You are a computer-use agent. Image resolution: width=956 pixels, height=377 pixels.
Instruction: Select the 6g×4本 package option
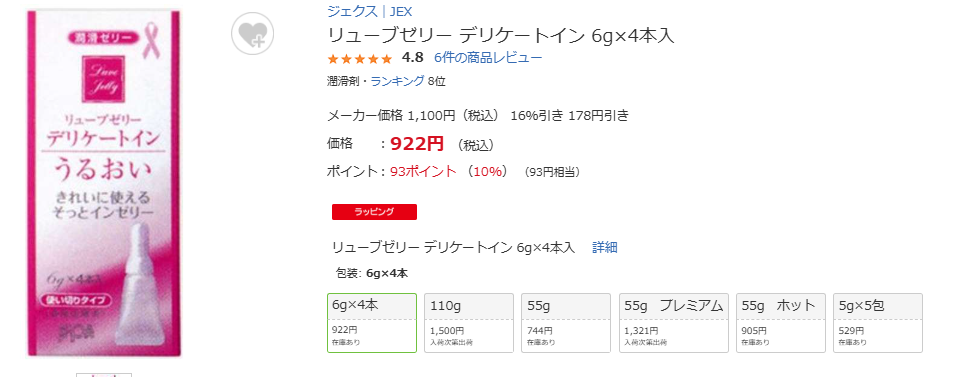point(372,323)
